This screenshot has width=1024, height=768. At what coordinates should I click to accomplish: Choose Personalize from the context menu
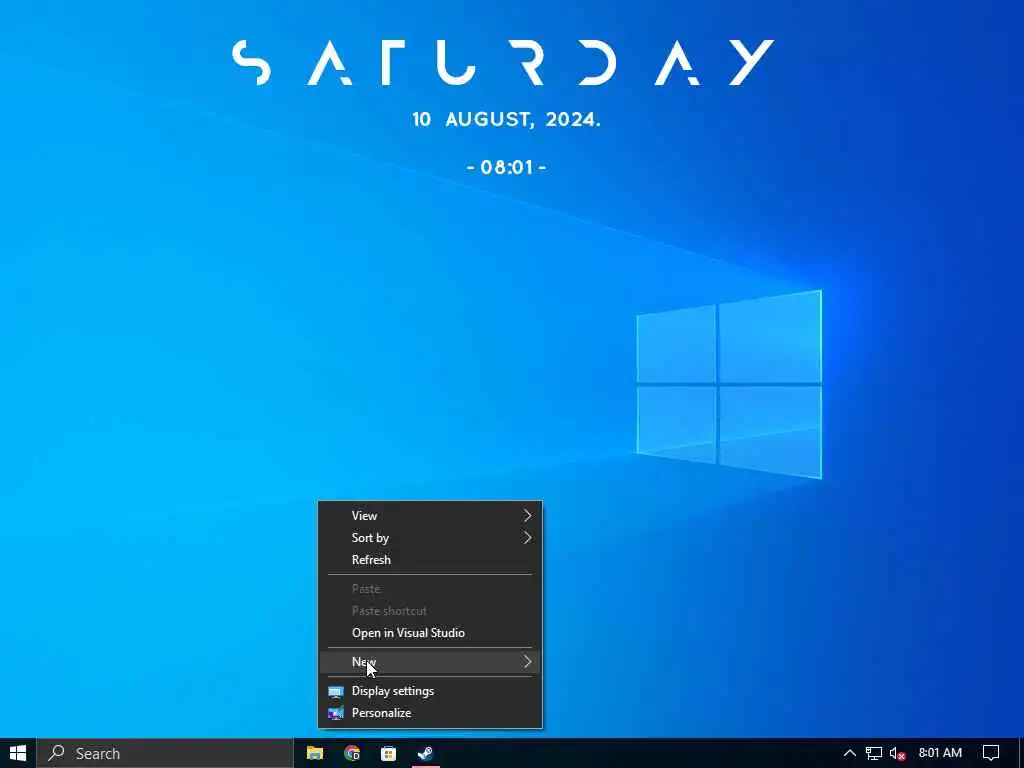coord(430,712)
